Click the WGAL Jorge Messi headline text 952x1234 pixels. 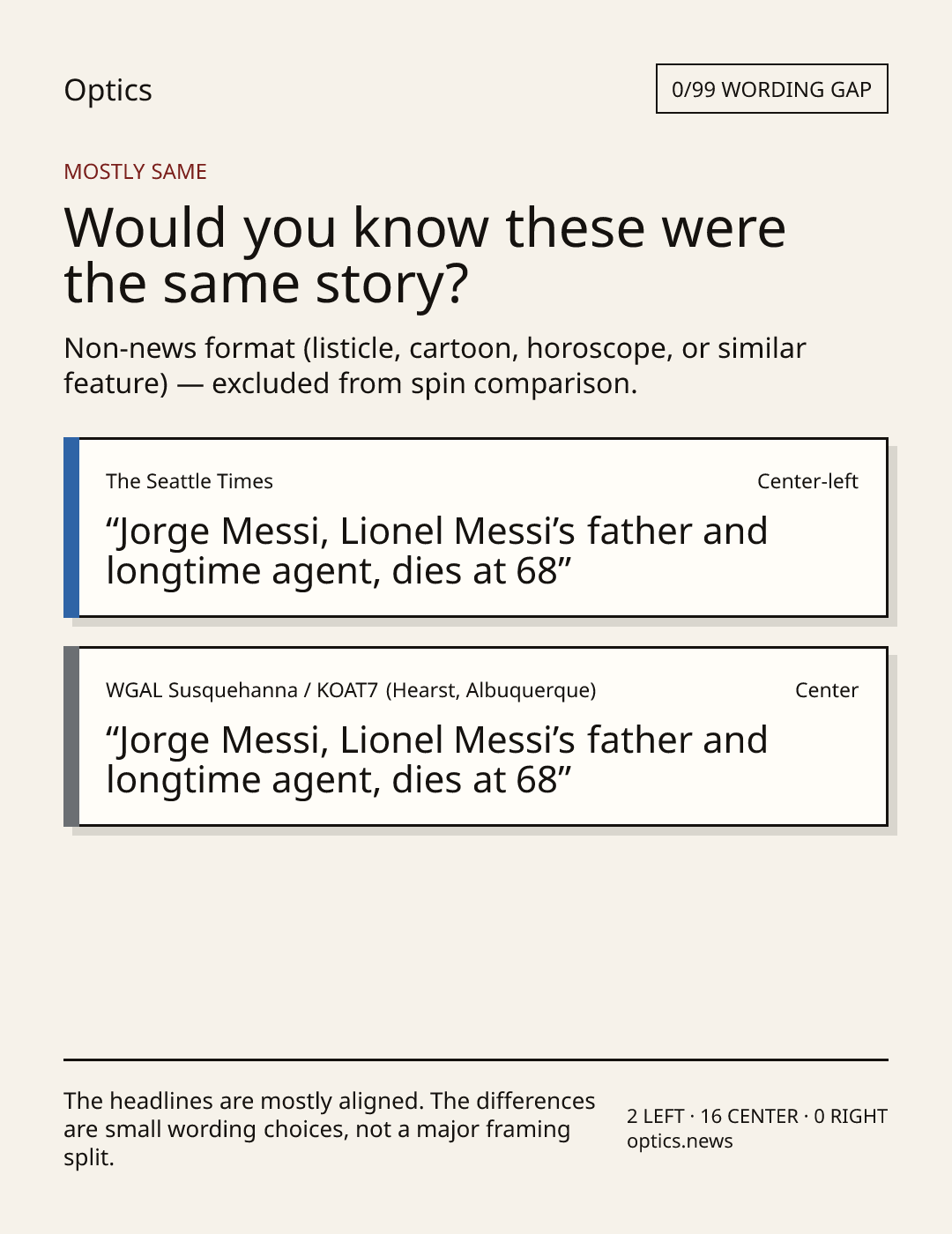(x=437, y=760)
